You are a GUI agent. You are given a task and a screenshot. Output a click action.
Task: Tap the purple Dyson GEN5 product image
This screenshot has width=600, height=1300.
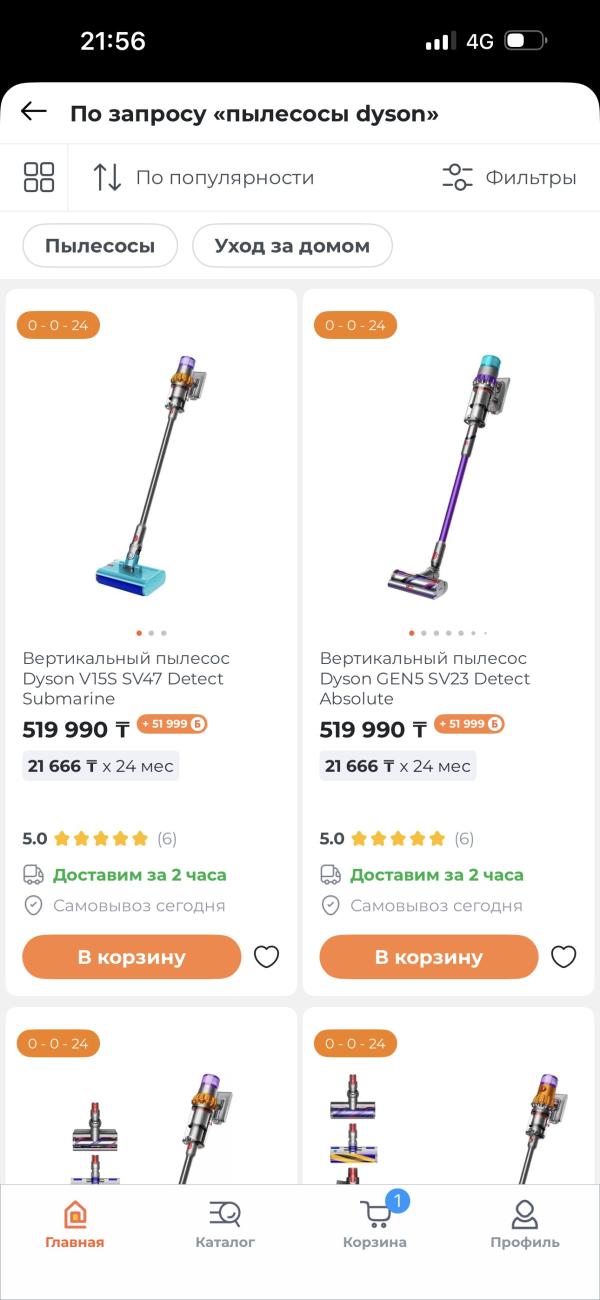pyautogui.click(x=449, y=470)
